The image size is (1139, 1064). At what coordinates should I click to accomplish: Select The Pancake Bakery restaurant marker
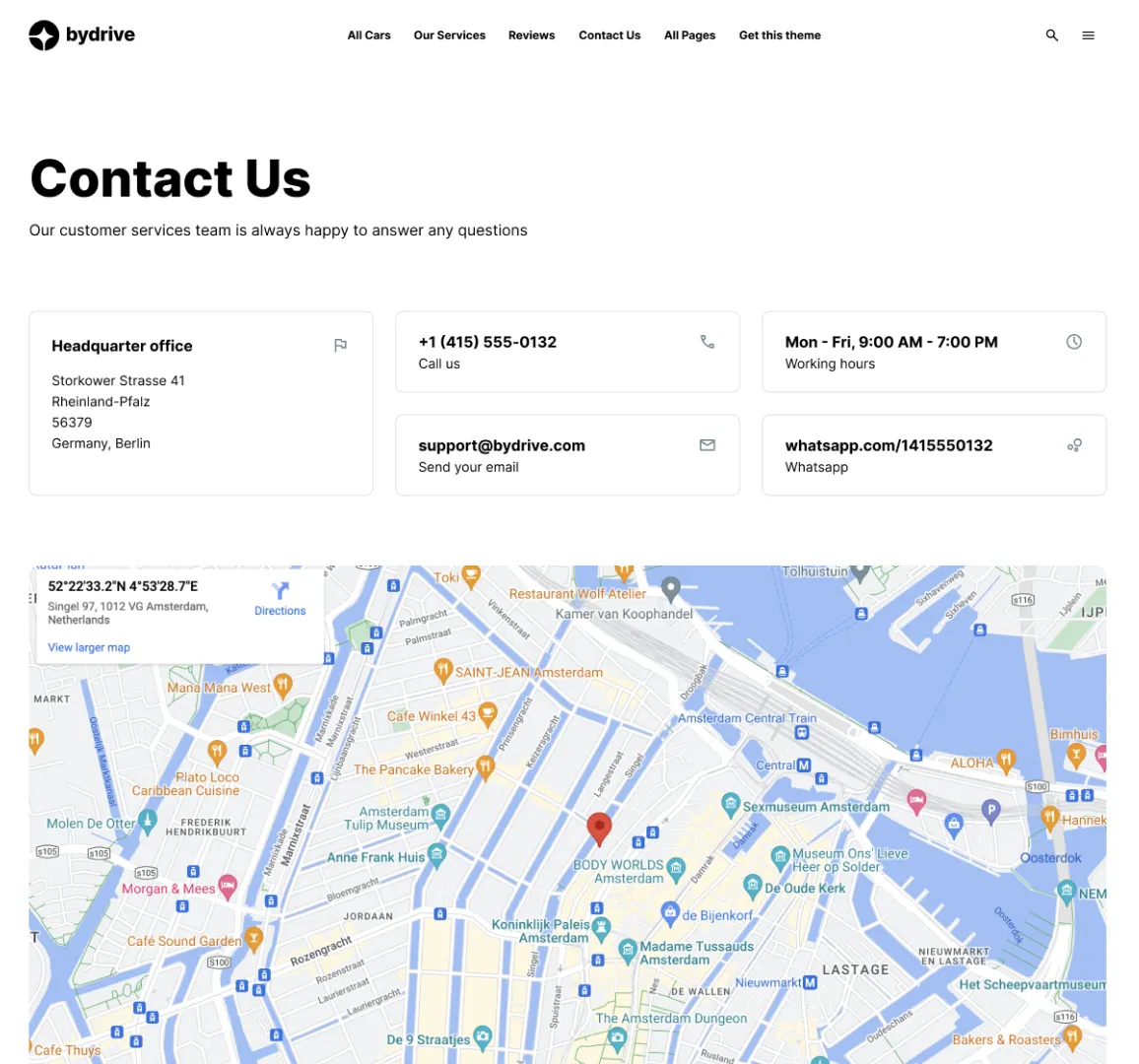coord(485,766)
